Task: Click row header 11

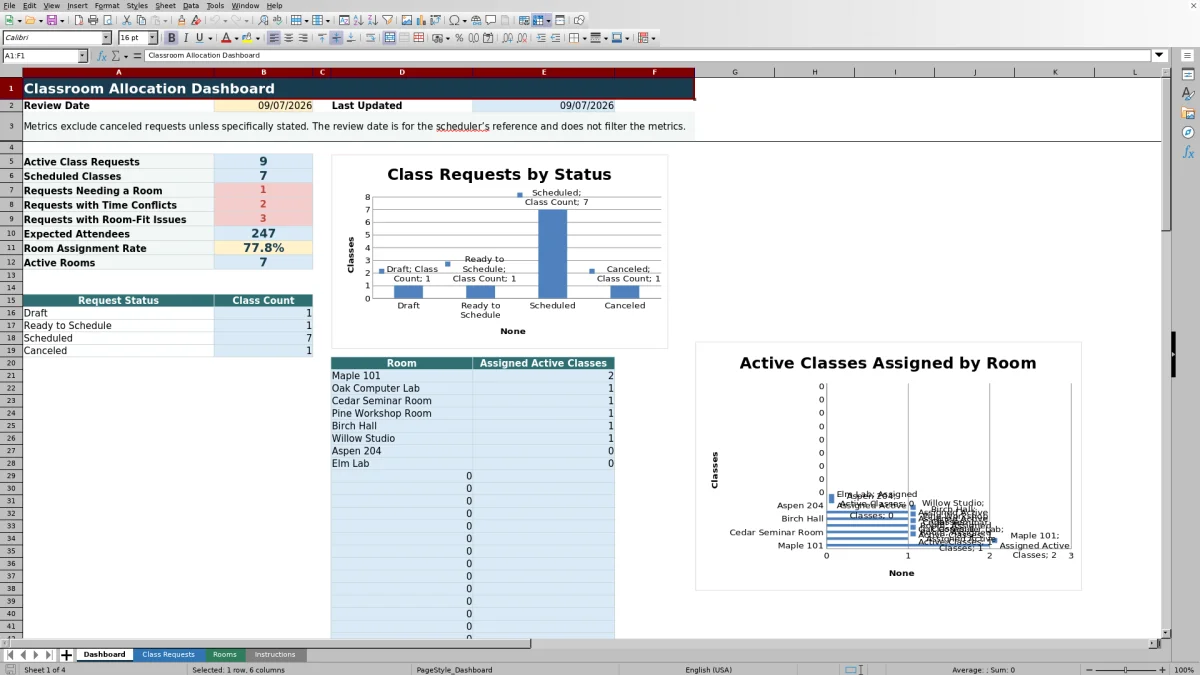Action: click(x=11, y=248)
